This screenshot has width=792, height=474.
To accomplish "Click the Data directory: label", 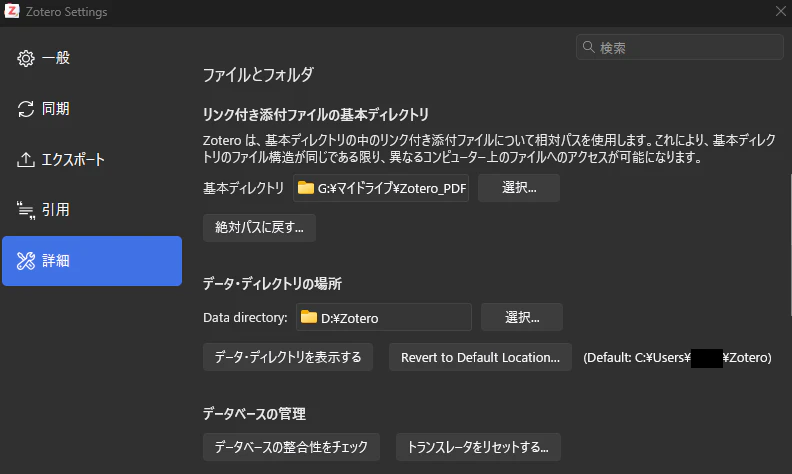I will tap(245, 317).
